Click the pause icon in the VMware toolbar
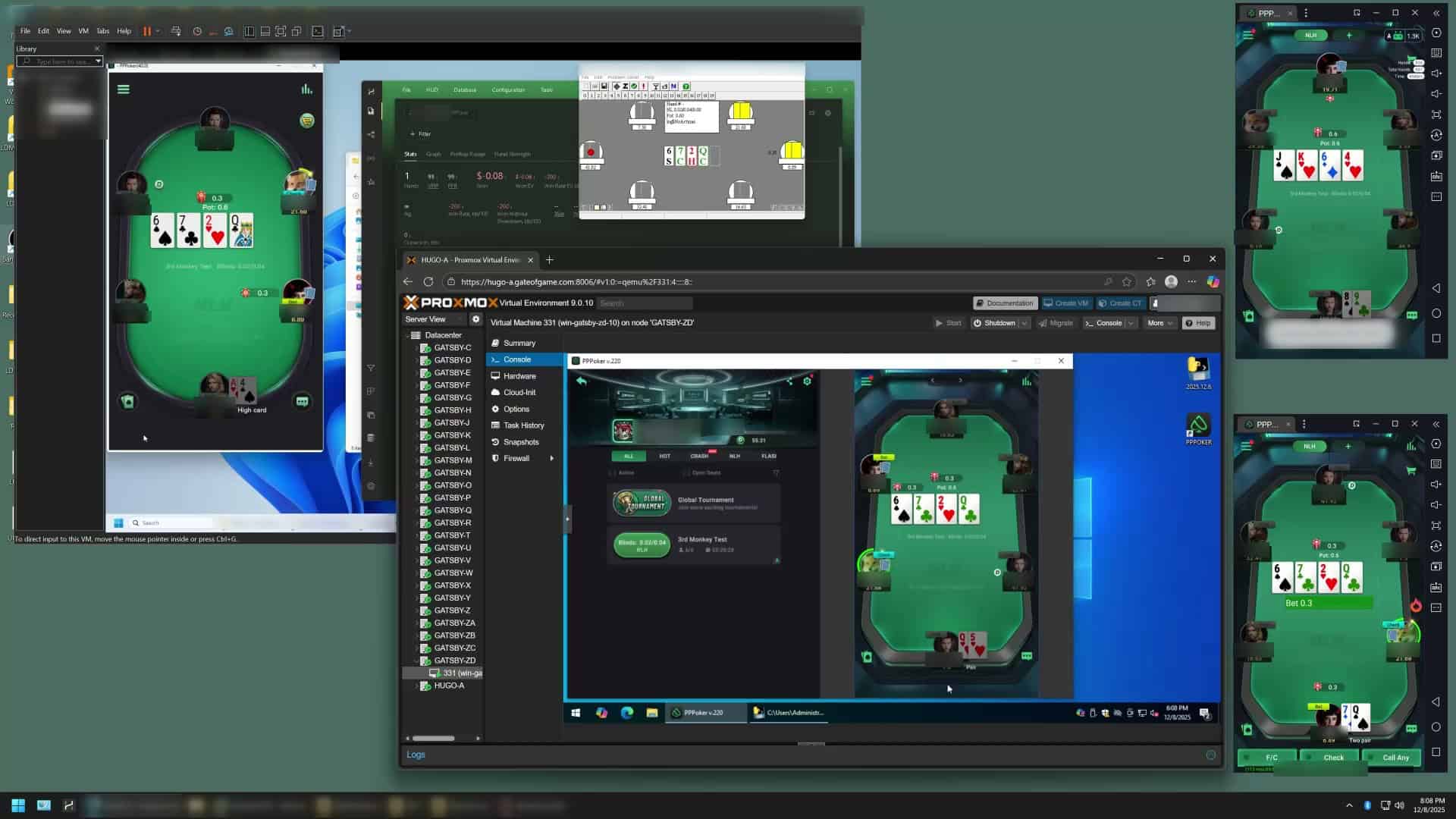 coord(147,31)
